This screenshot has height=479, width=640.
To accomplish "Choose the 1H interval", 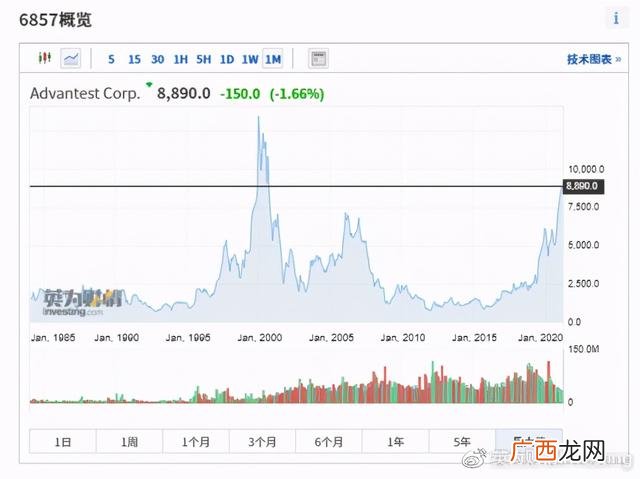I will tap(180, 59).
